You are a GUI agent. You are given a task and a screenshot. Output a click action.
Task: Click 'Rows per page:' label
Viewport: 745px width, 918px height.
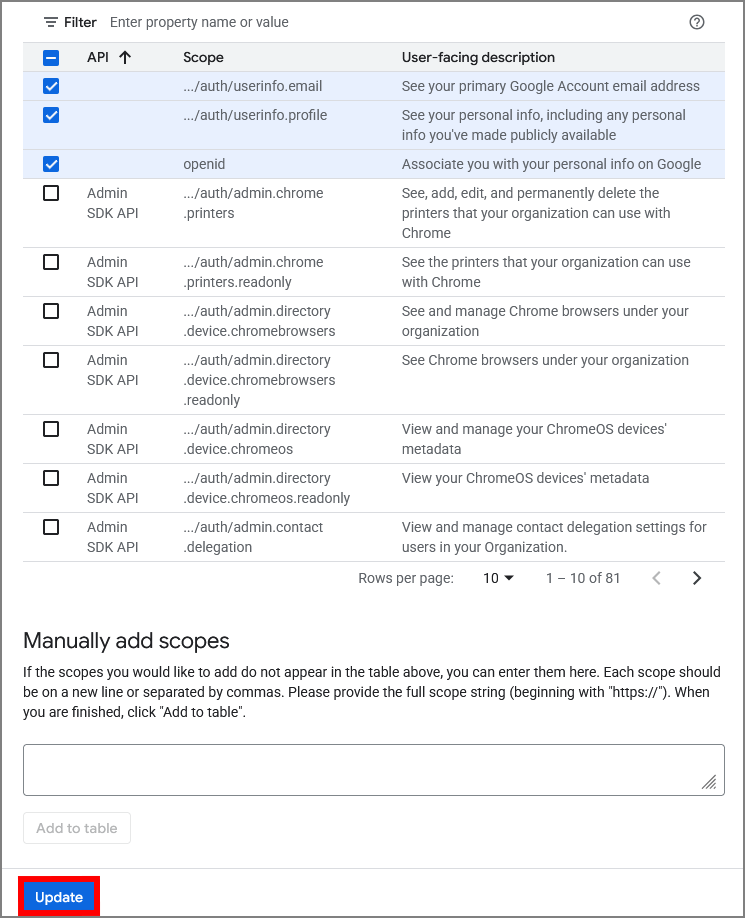pos(406,578)
